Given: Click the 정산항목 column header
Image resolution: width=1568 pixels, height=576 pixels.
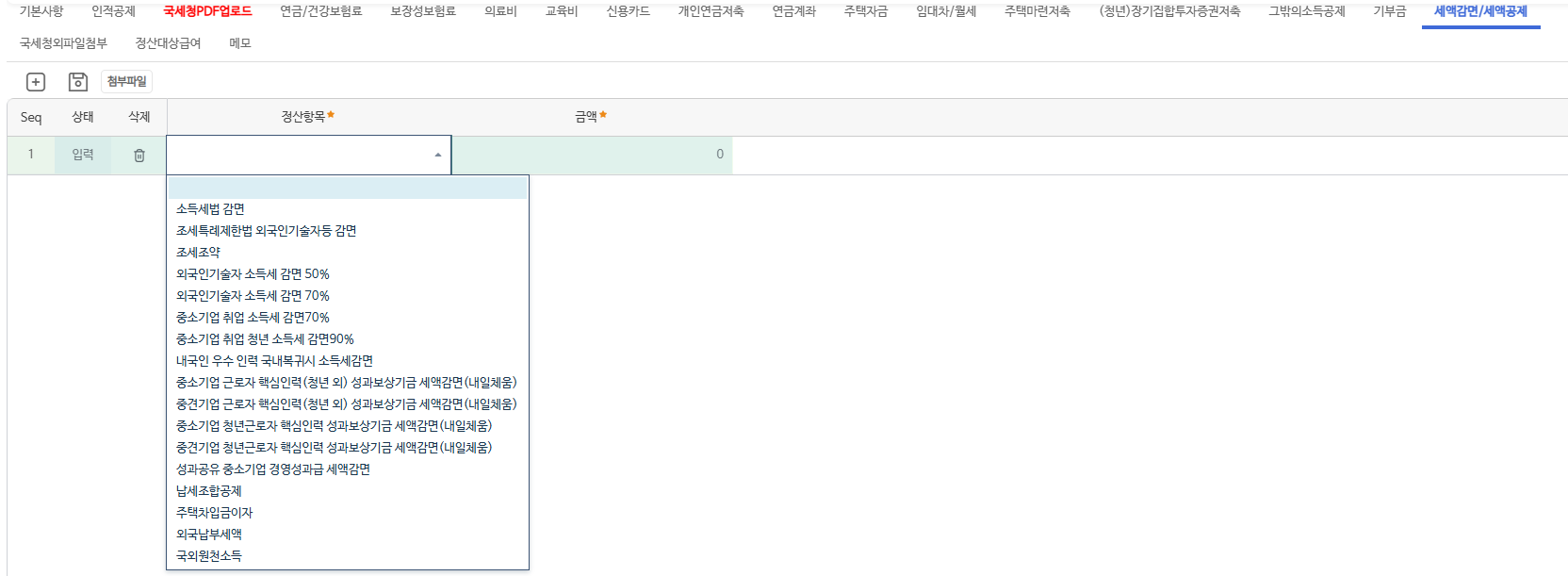Looking at the screenshot, I should point(308,117).
